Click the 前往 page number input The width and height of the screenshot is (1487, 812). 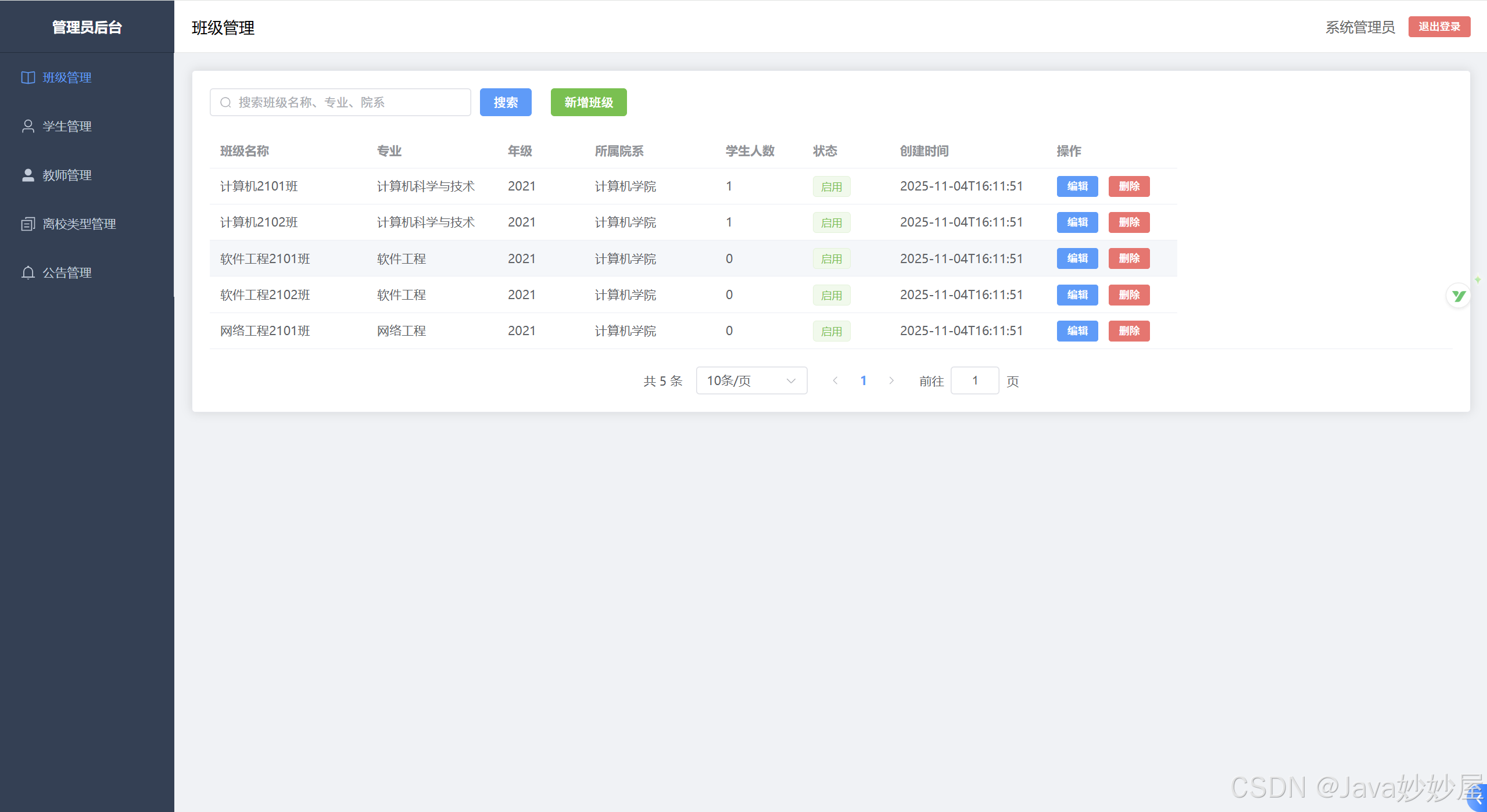click(x=975, y=381)
